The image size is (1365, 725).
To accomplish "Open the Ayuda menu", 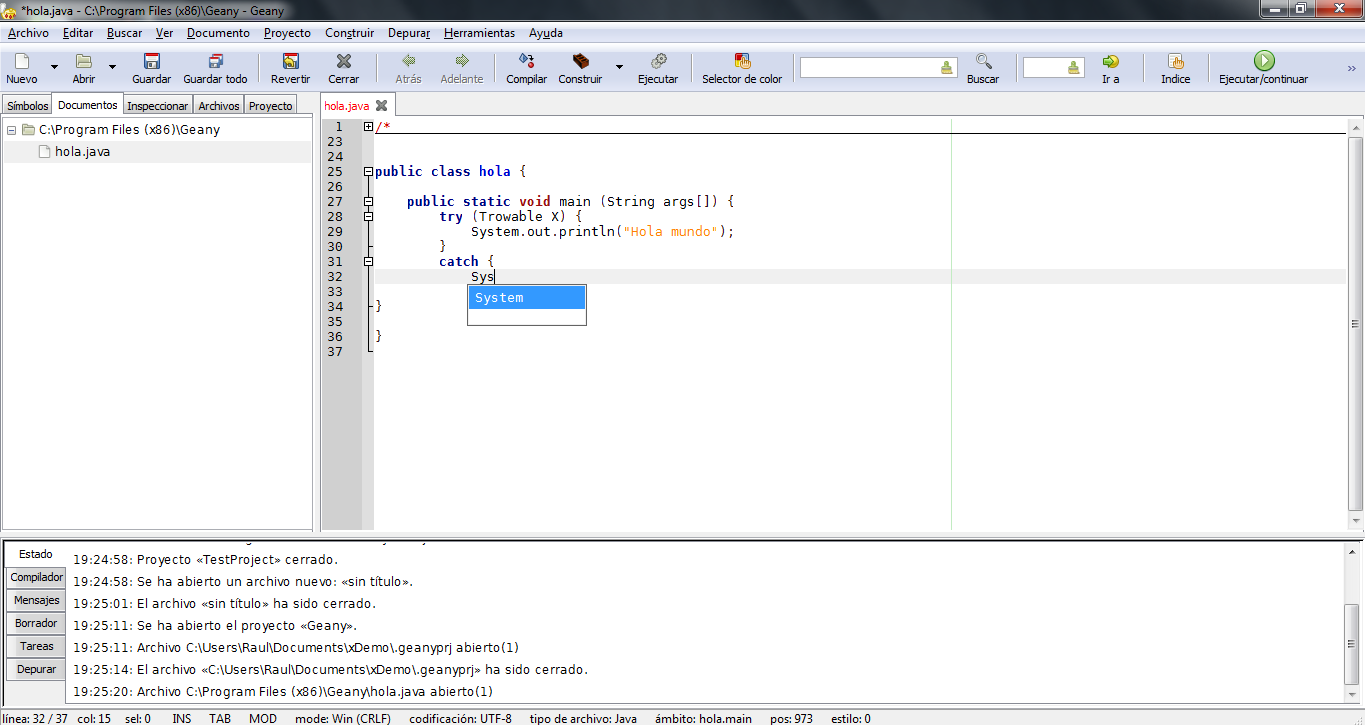I will (x=546, y=33).
